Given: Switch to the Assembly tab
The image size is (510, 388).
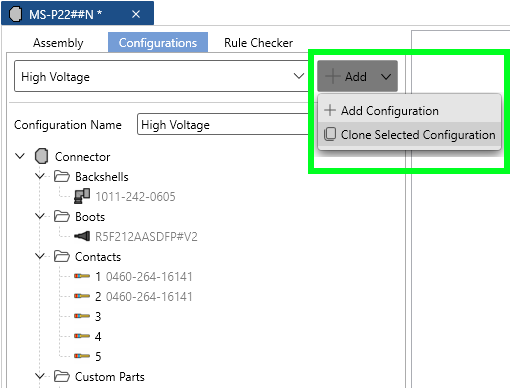Looking at the screenshot, I should [x=58, y=43].
